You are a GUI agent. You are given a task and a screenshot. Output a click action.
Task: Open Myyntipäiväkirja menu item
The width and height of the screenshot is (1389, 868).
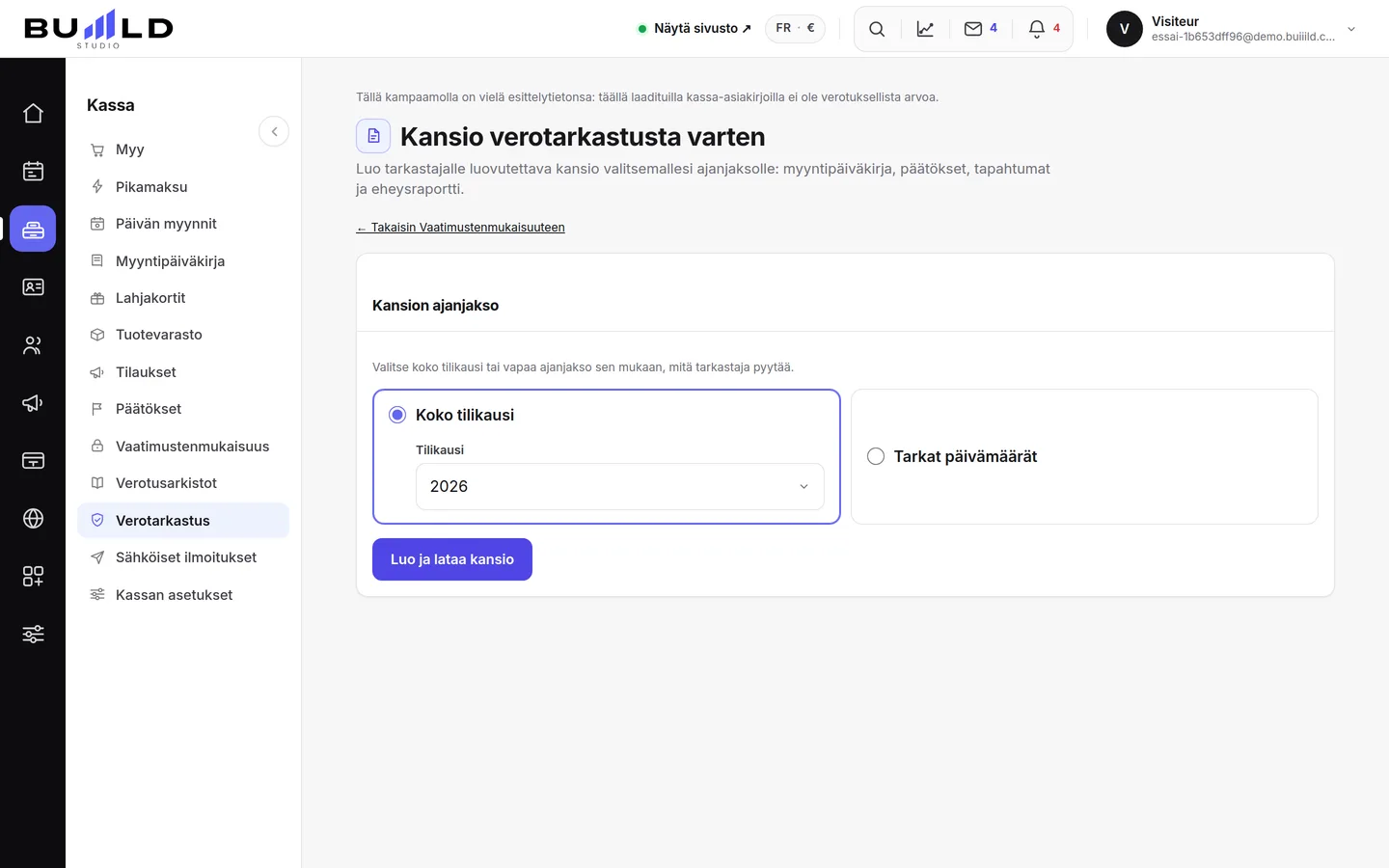pos(183,261)
